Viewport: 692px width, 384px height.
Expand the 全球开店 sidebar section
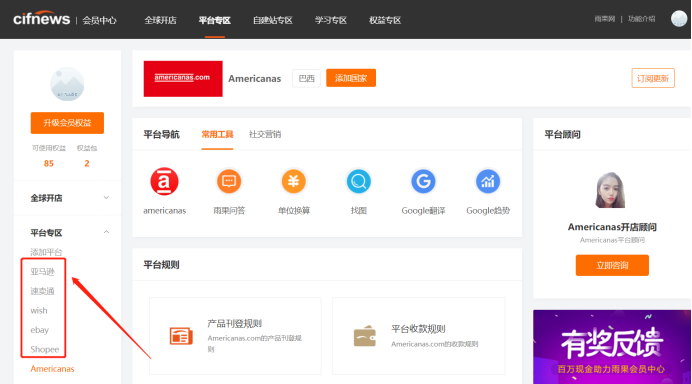click(x=67, y=198)
